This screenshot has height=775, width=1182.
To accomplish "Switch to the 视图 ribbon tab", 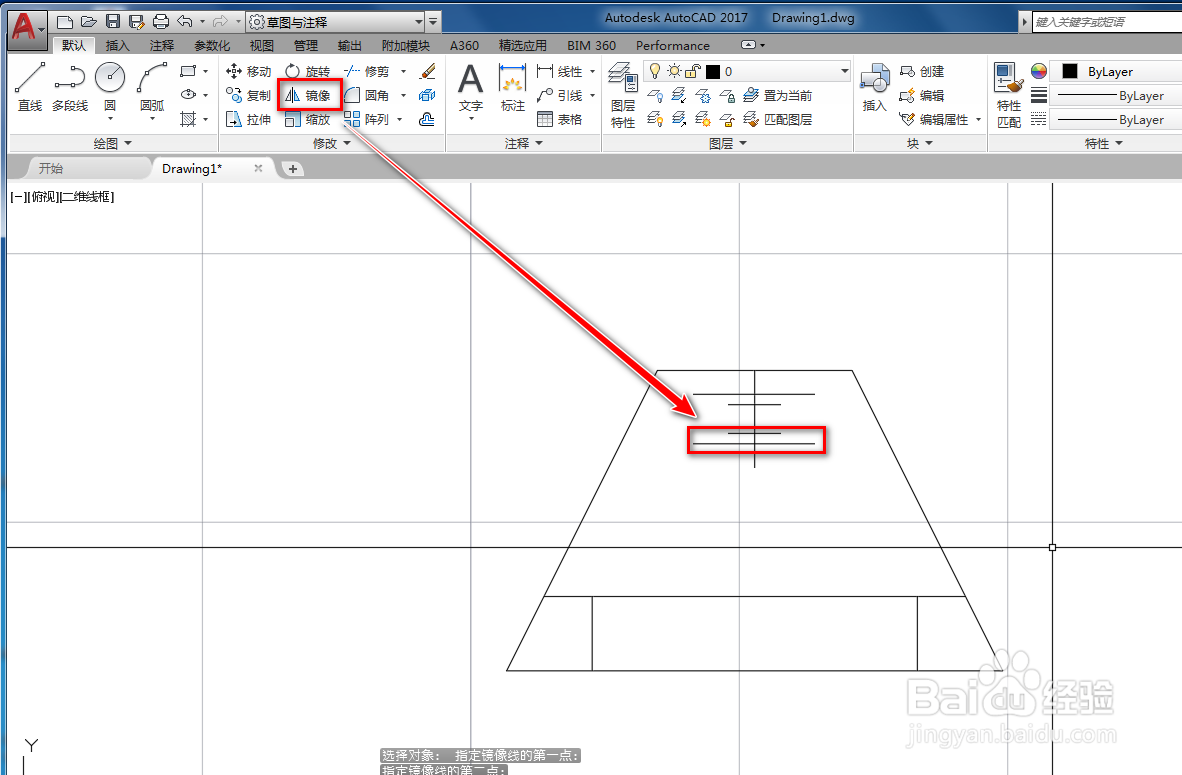I will pyautogui.click(x=262, y=45).
